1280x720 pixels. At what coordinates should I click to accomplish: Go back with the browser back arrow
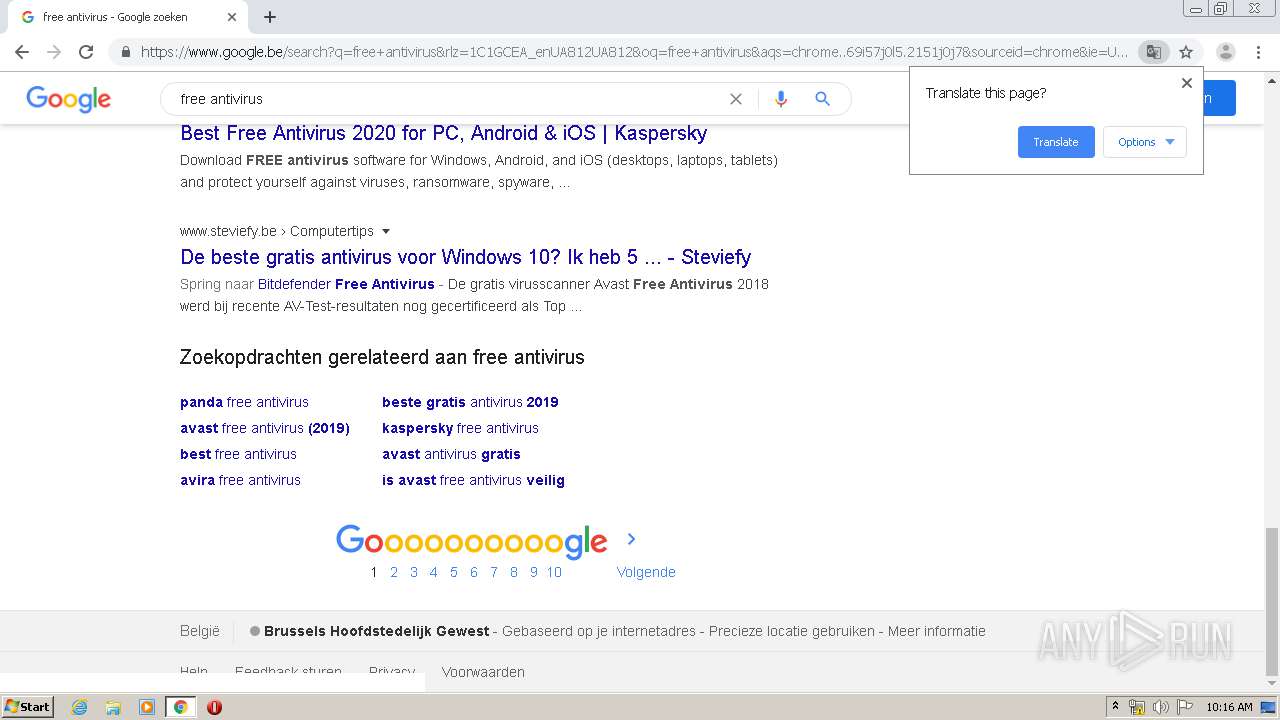click(x=22, y=52)
